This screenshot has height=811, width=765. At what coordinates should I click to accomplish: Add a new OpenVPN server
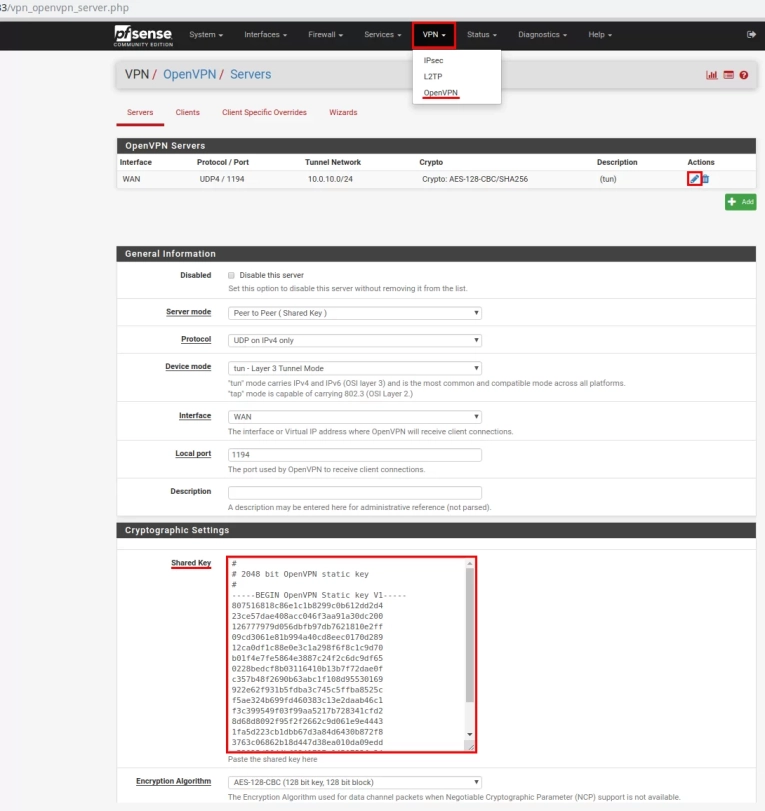(x=740, y=202)
